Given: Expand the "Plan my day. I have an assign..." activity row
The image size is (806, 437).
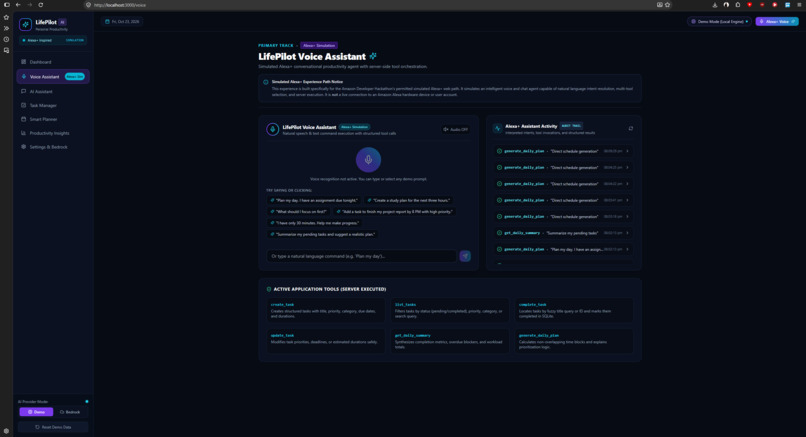Looking at the screenshot, I should tap(563, 249).
